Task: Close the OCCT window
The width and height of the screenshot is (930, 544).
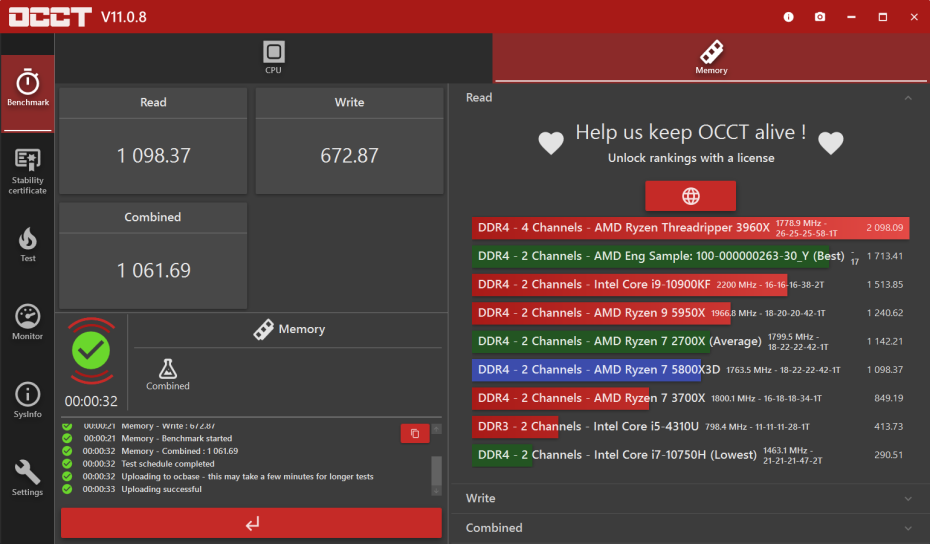Action: pyautogui.click(x=914, y=17)
